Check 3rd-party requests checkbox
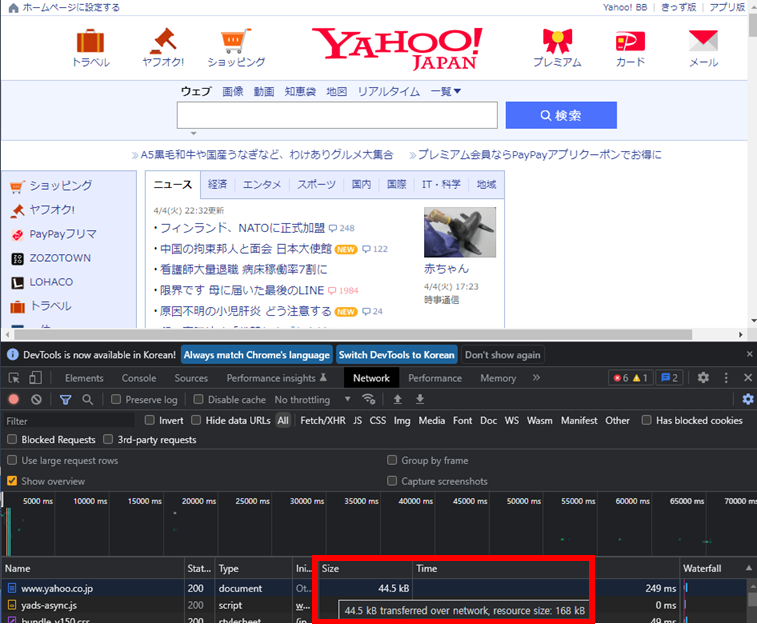The width and height of the screenshot is (757, 624). [108, 439]
